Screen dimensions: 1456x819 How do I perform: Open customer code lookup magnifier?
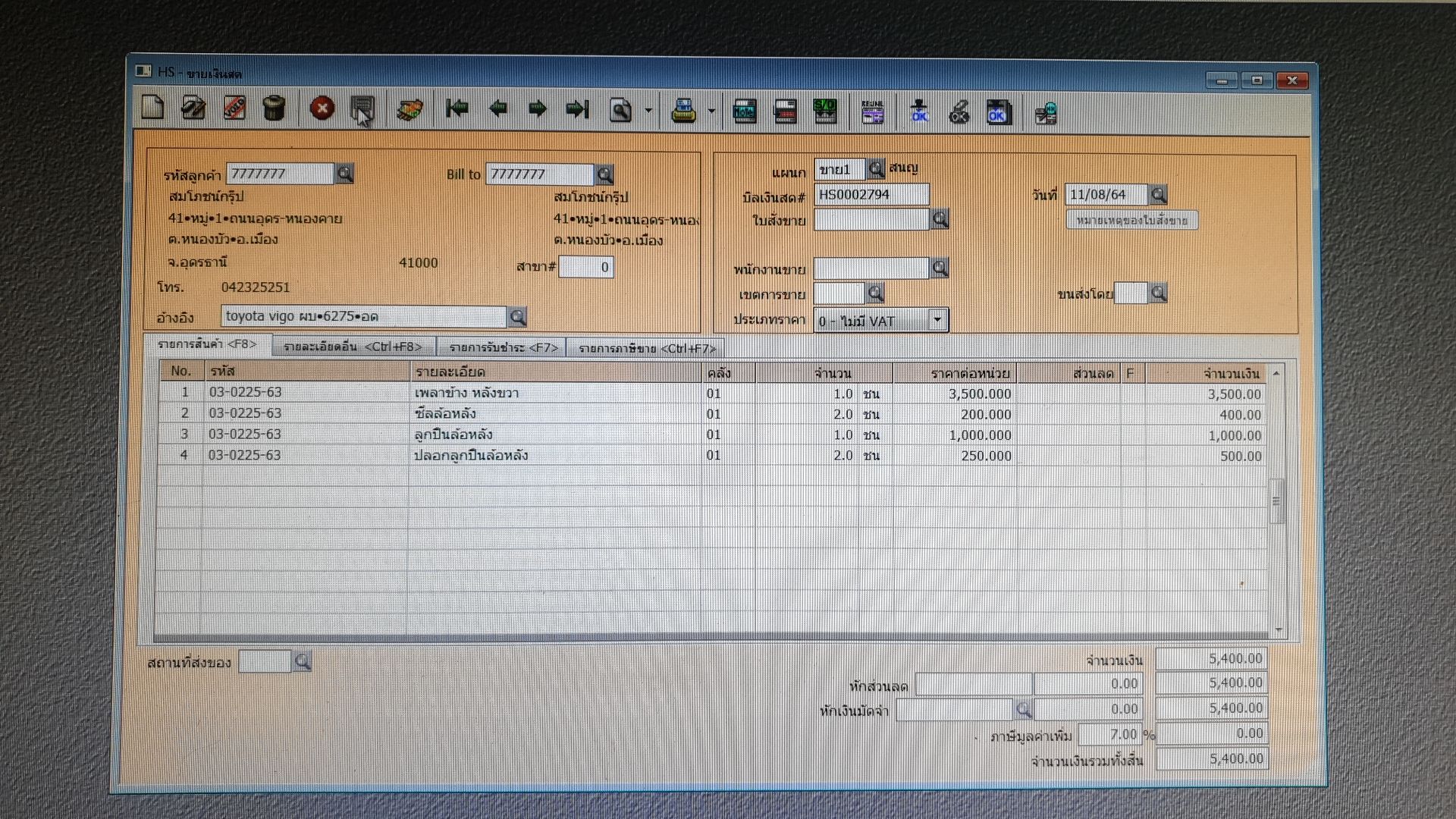tap(345, 174)
